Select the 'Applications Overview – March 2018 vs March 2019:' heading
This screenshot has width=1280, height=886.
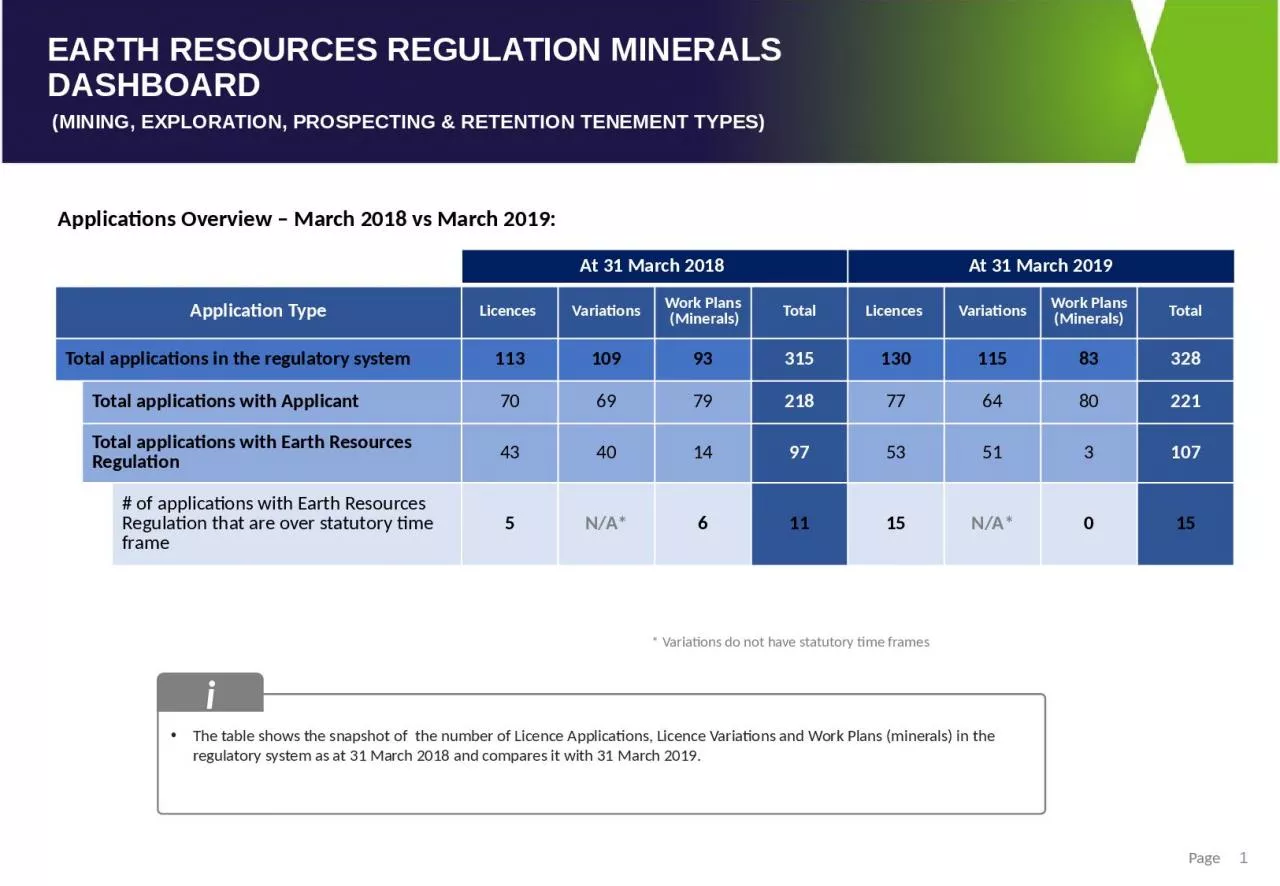point(306,219)
